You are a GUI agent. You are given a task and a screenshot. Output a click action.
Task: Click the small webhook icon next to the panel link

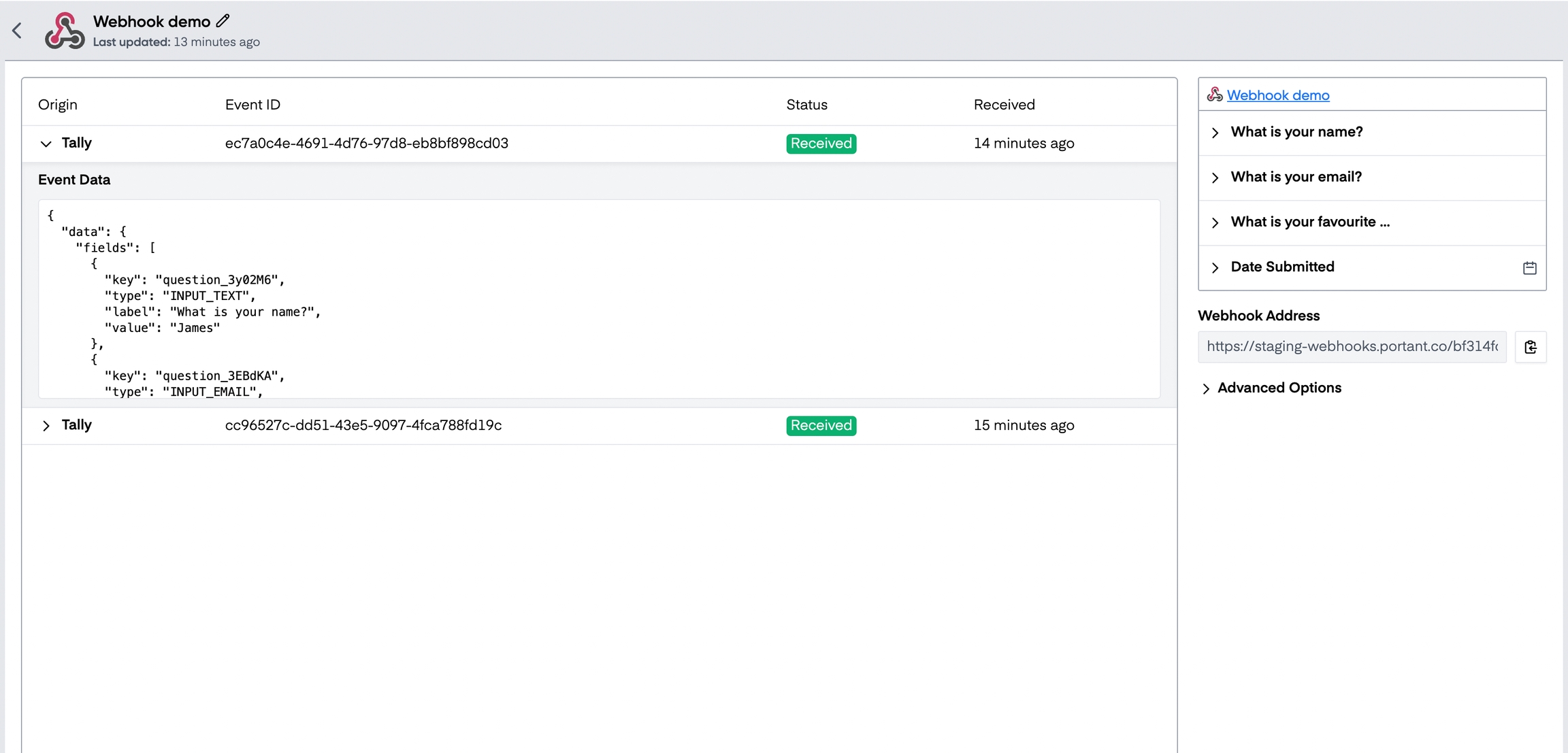tap(1215, 95)
